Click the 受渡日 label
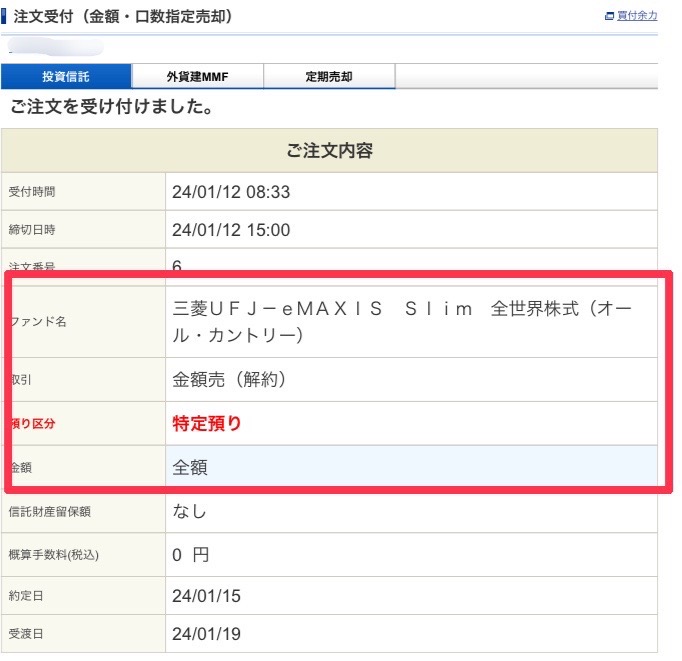The width and height of the screenshot is (682, 661). (x=26, y=634)
